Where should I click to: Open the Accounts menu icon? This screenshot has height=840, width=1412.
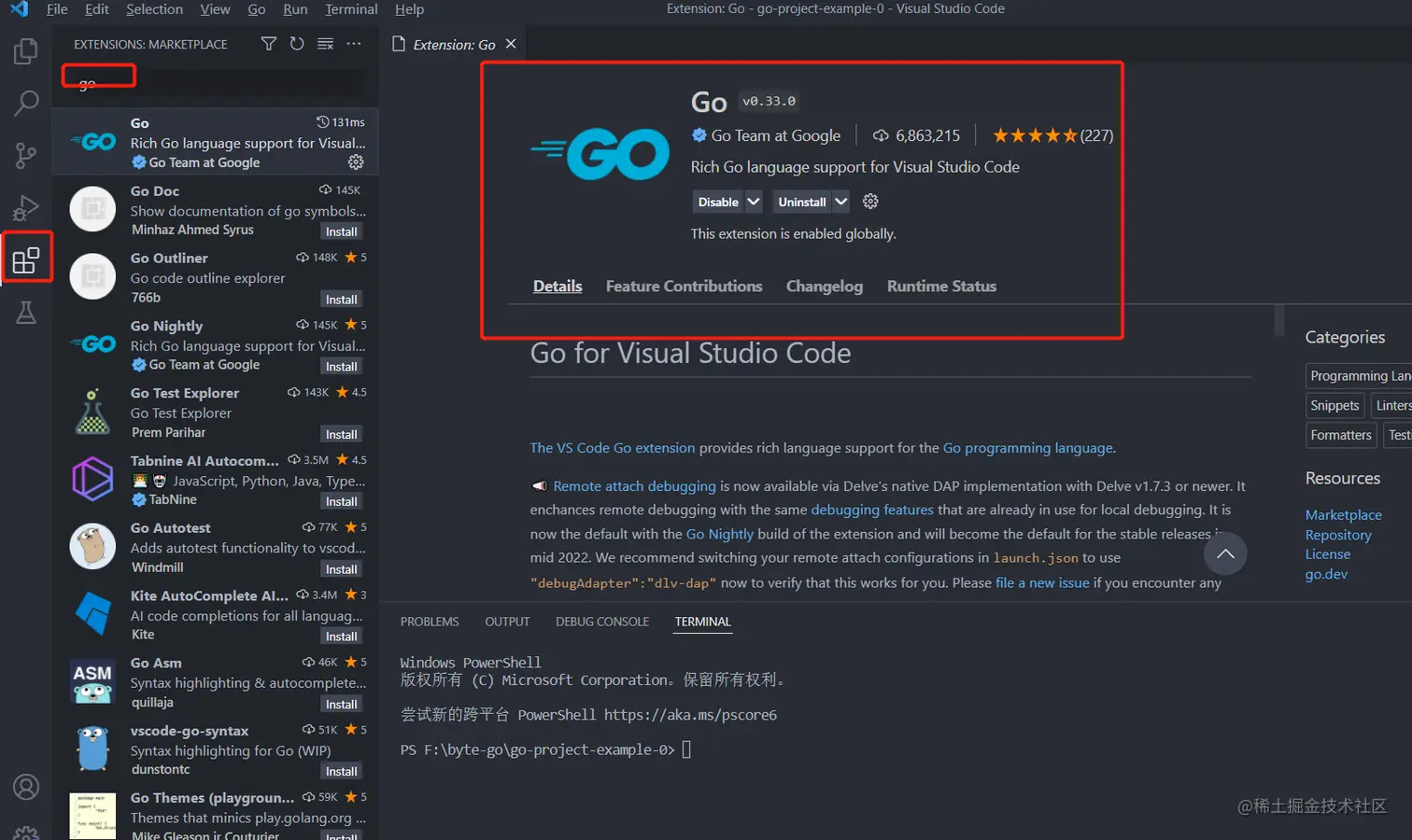coord(26,787)
